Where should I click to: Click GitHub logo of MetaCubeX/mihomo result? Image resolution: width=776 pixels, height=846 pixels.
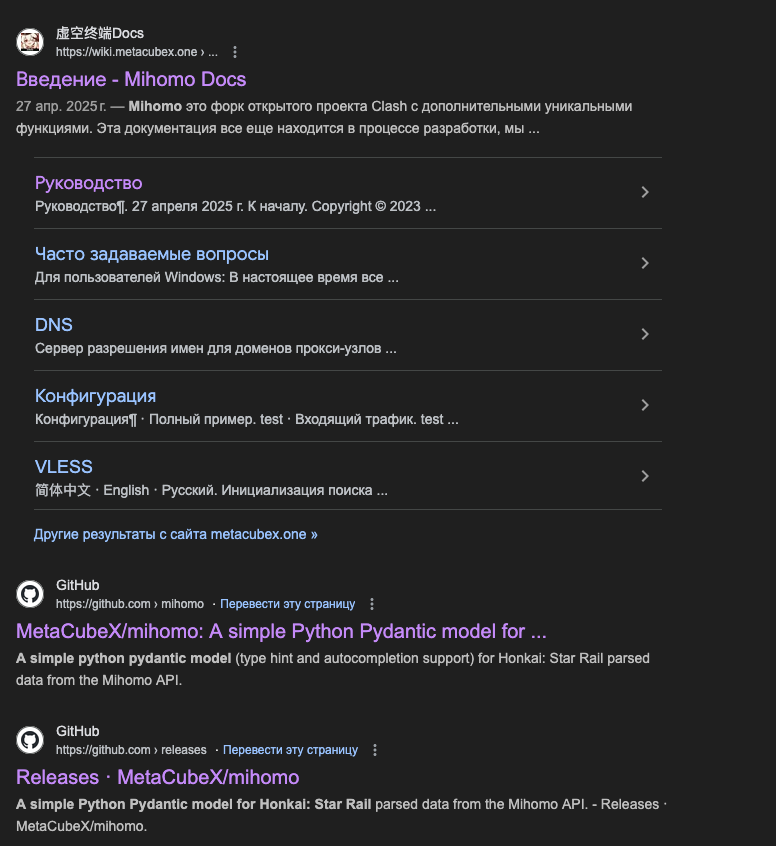30,594
